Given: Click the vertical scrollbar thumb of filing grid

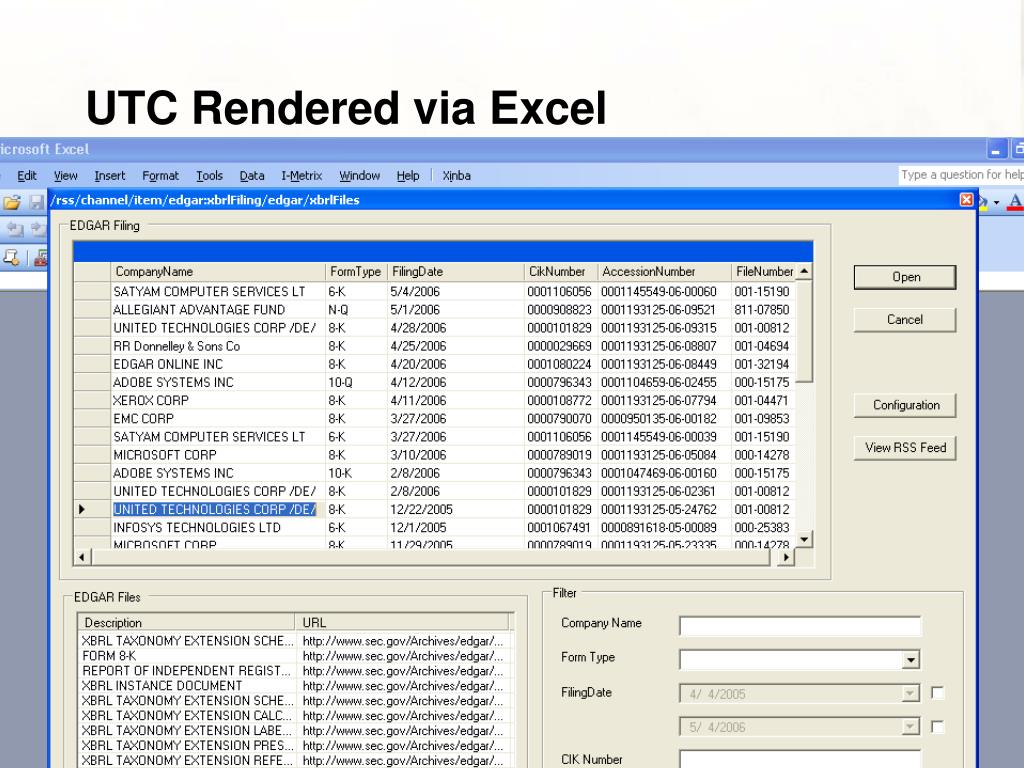Looking at the screenshot, I should click(805, 331).
